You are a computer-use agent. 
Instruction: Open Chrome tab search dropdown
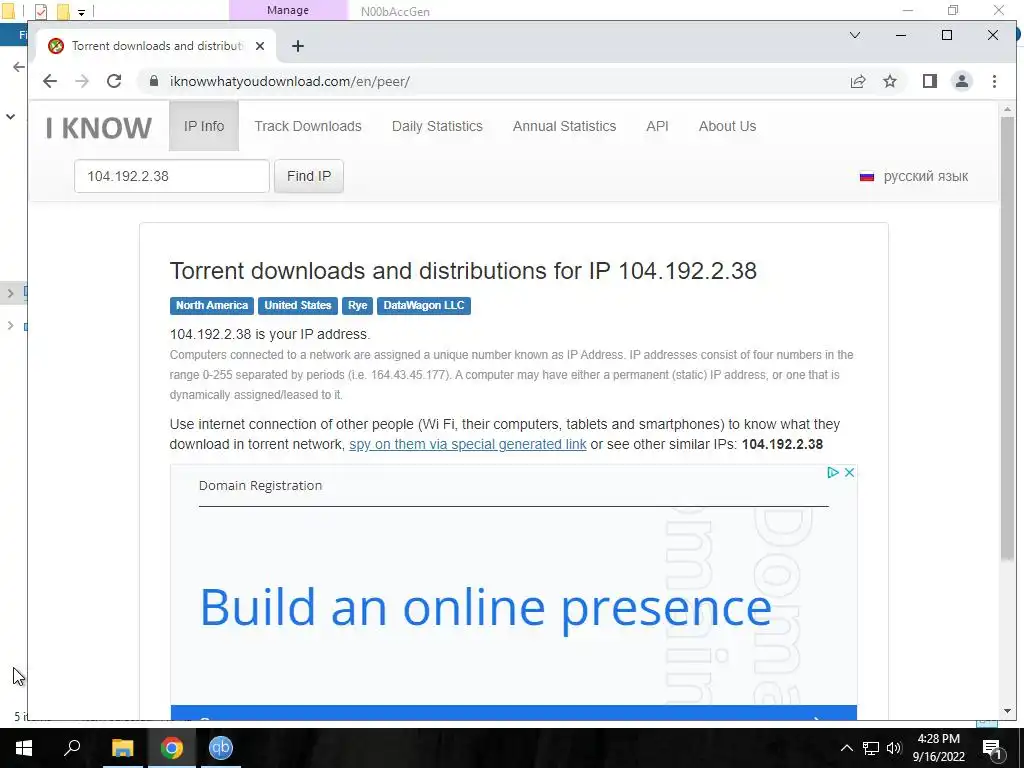pyautogui.click(x=854, y=35)
